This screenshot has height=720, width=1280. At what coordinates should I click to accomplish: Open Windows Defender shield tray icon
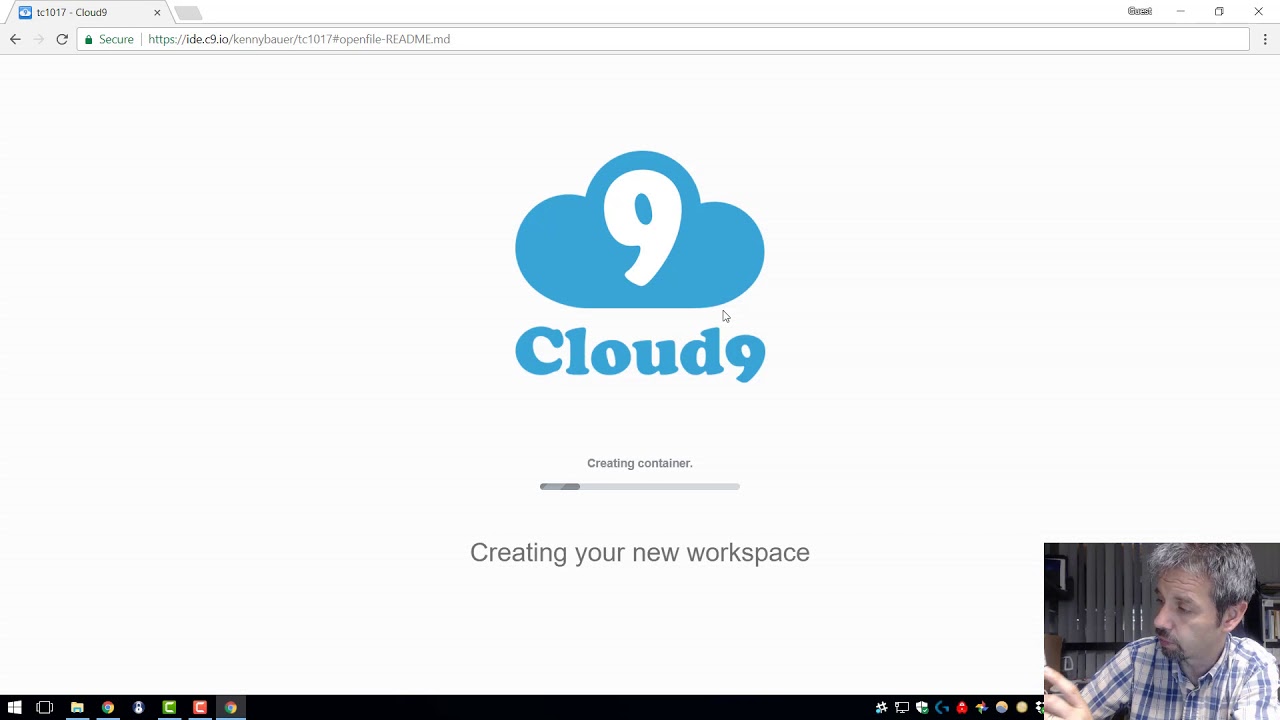point(922,708)
